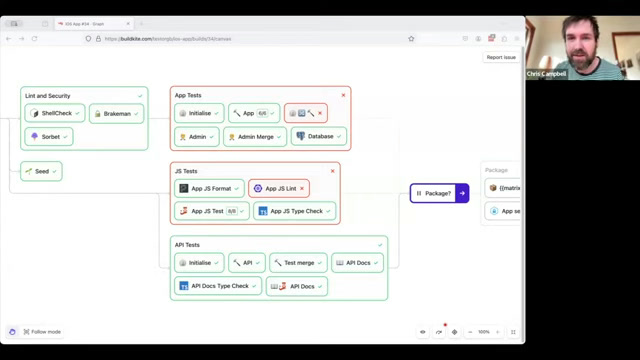Open the failed App JS Lint step
The image size is (640, 360).
tap(279, 189)
